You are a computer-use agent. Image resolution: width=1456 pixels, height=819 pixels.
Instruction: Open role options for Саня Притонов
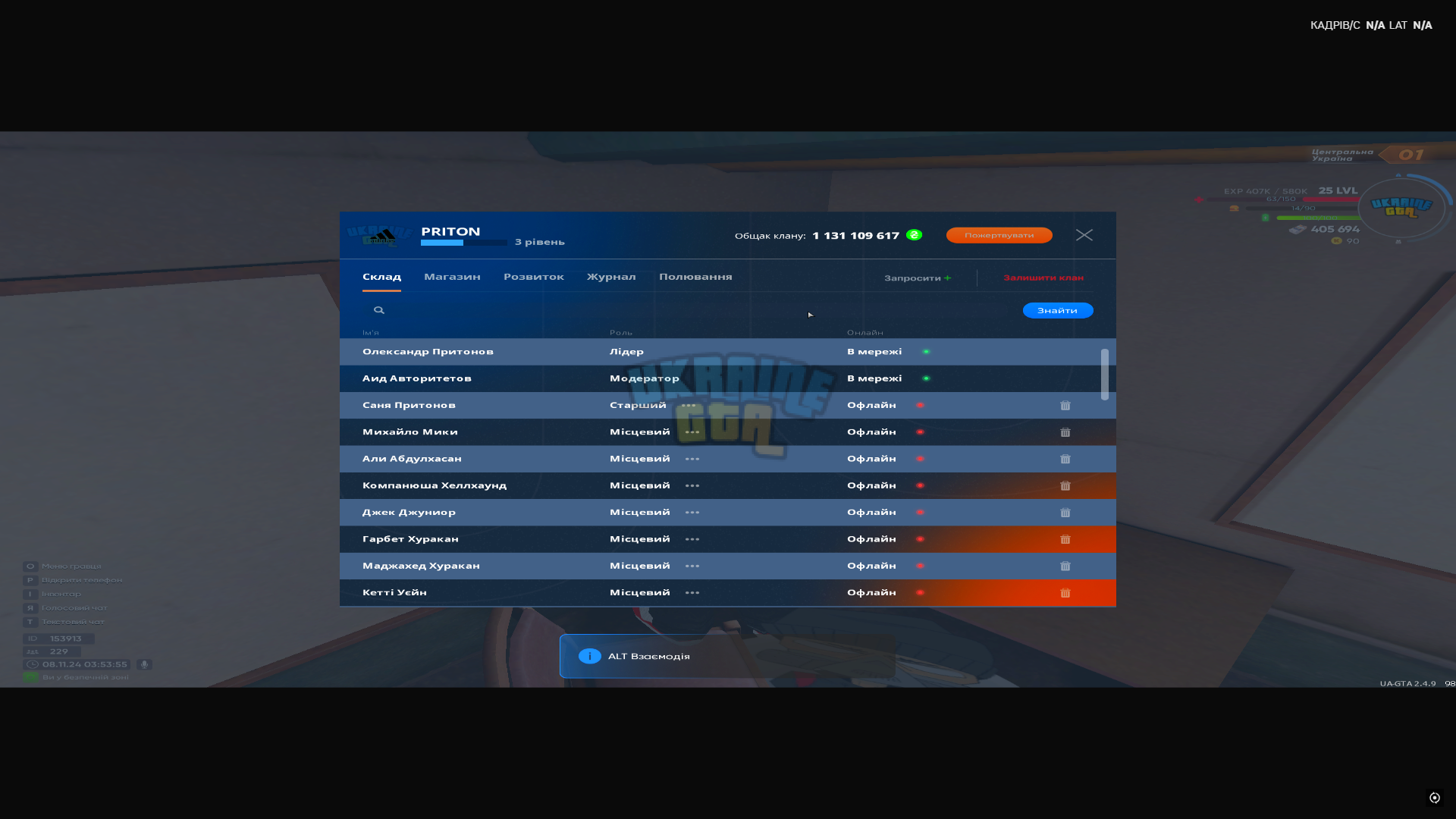(x=689, y=405)
